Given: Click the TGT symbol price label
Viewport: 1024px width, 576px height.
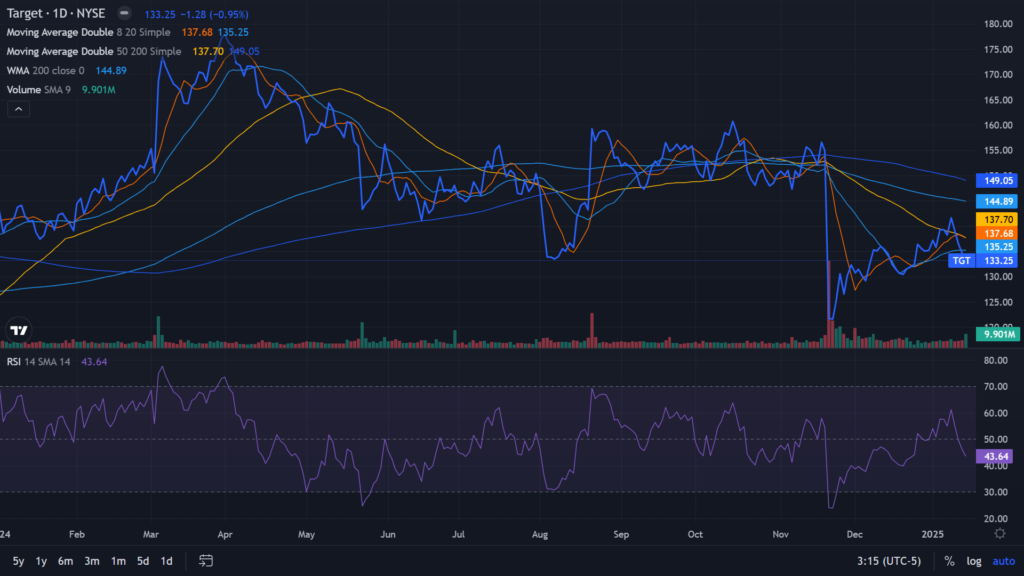Looking at the screenshot, I should (961, 260).
